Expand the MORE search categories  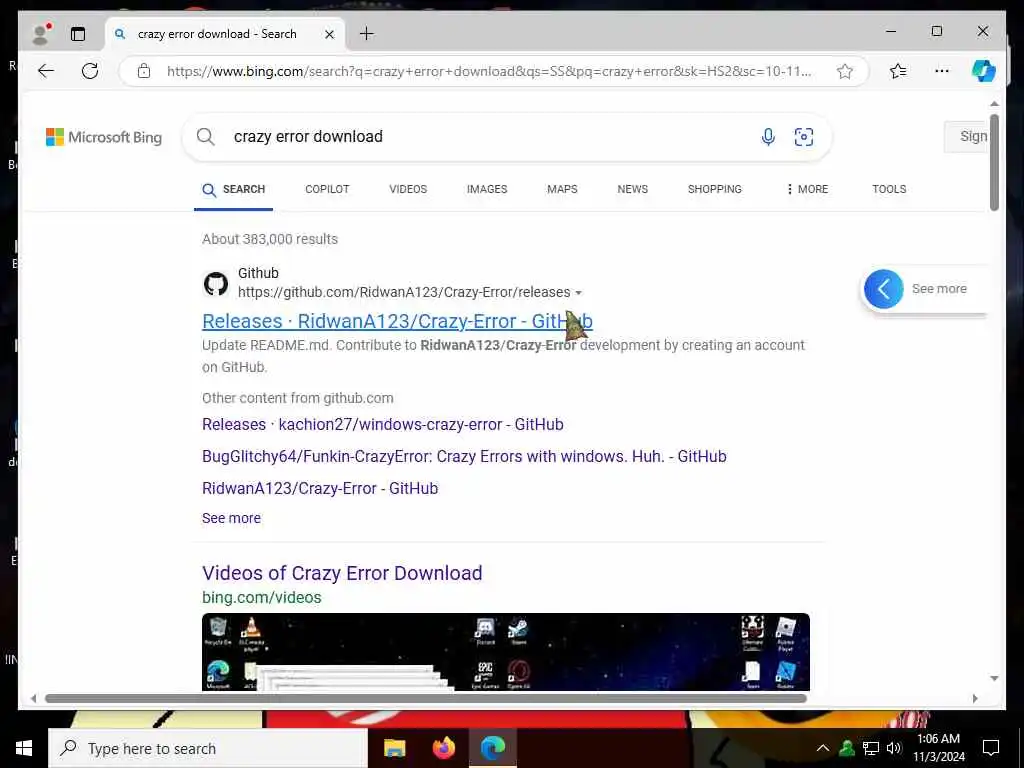(x=807, y=189)
